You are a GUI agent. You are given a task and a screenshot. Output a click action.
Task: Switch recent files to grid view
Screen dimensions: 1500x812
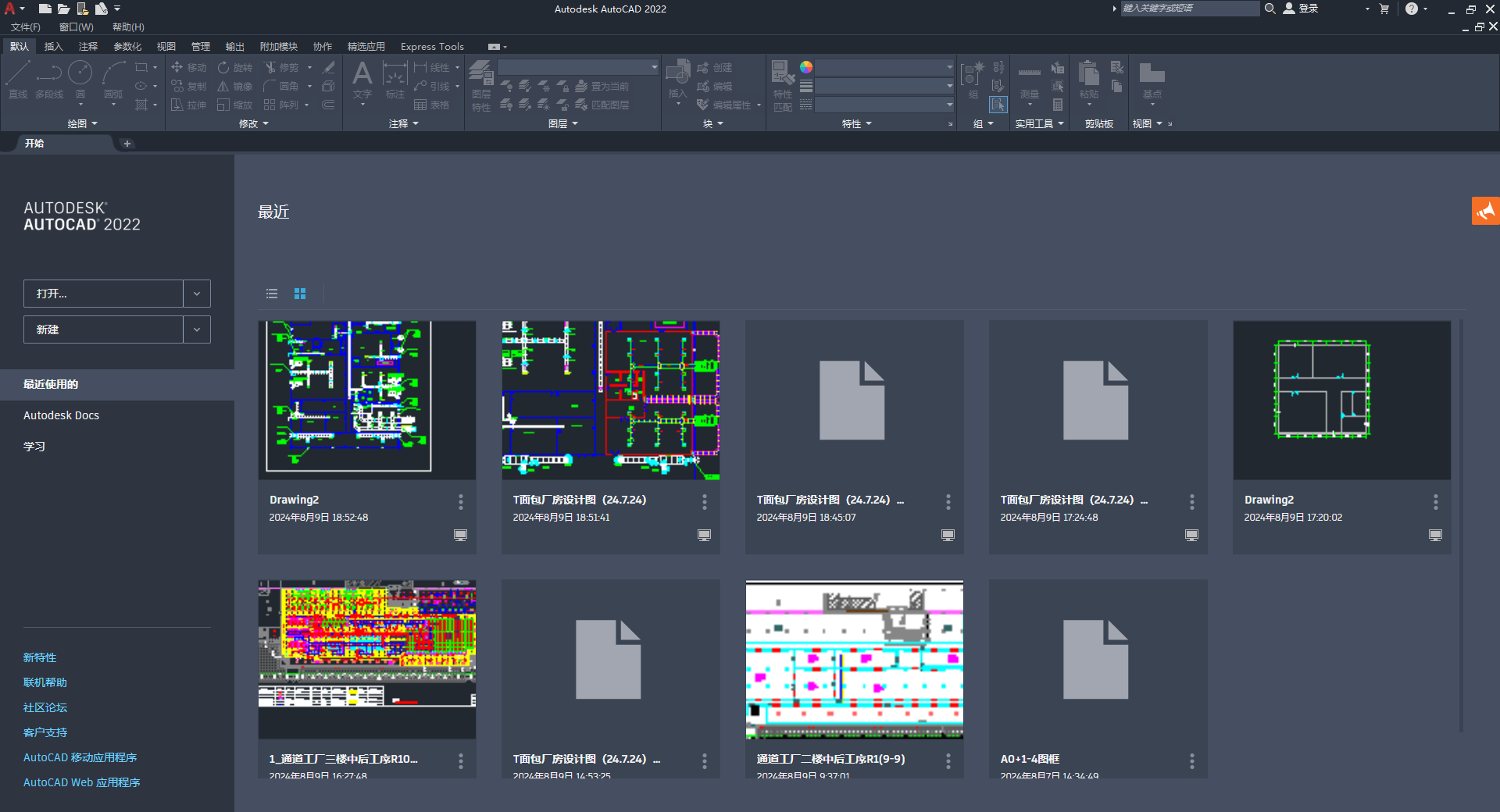[x=300, y=294]
